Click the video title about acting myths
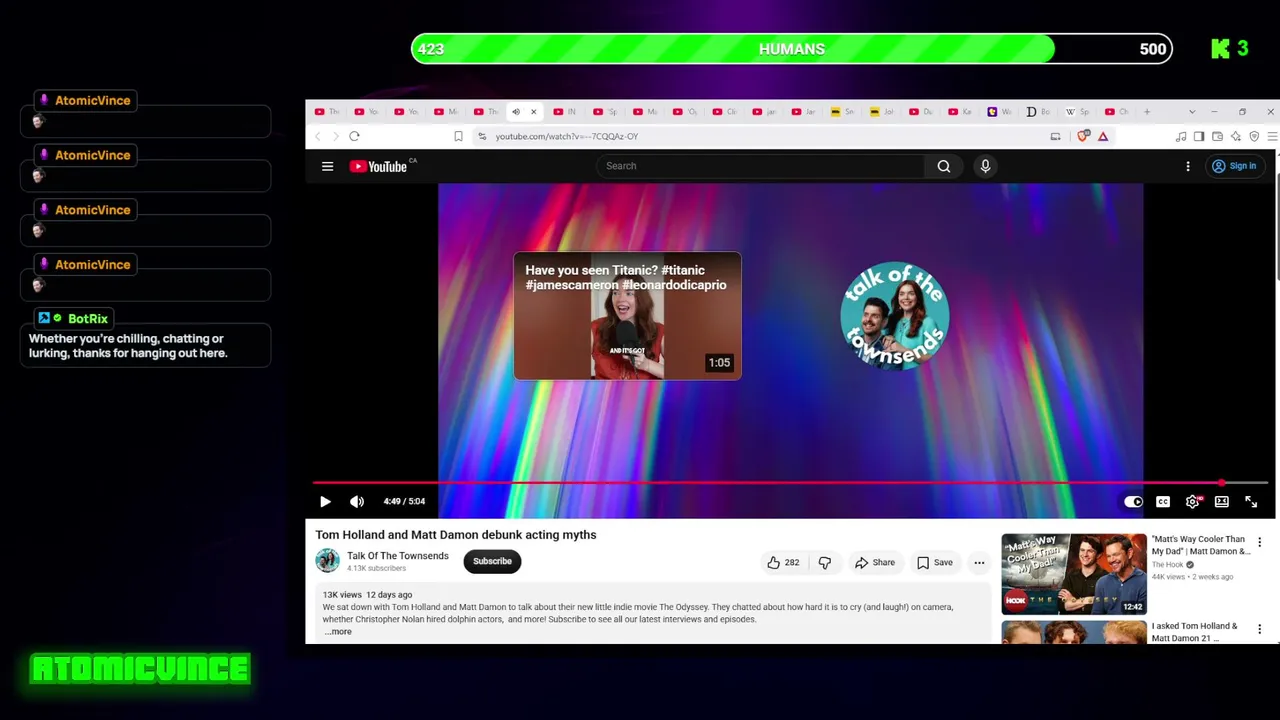The width and height of the screenshot is (1280, 720). pyautogui.click(x=456, y=535)
